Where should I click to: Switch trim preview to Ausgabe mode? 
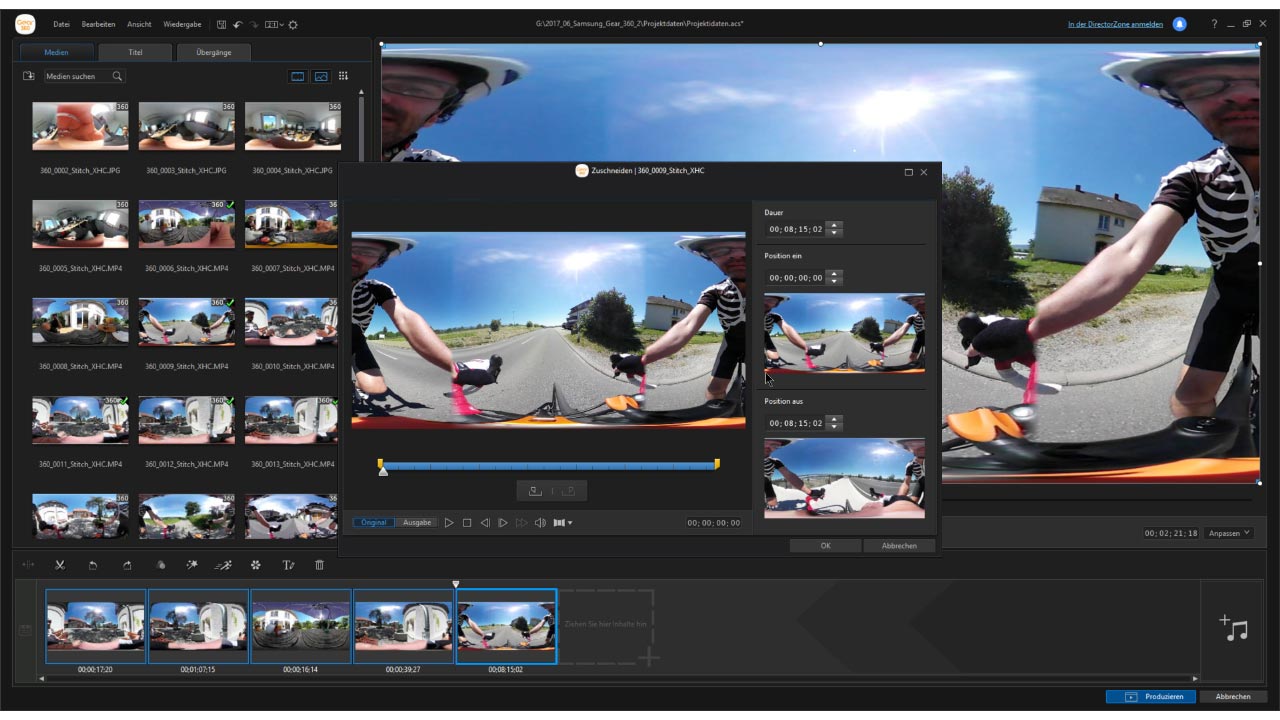pyautogui.click(x=417, y=523)
